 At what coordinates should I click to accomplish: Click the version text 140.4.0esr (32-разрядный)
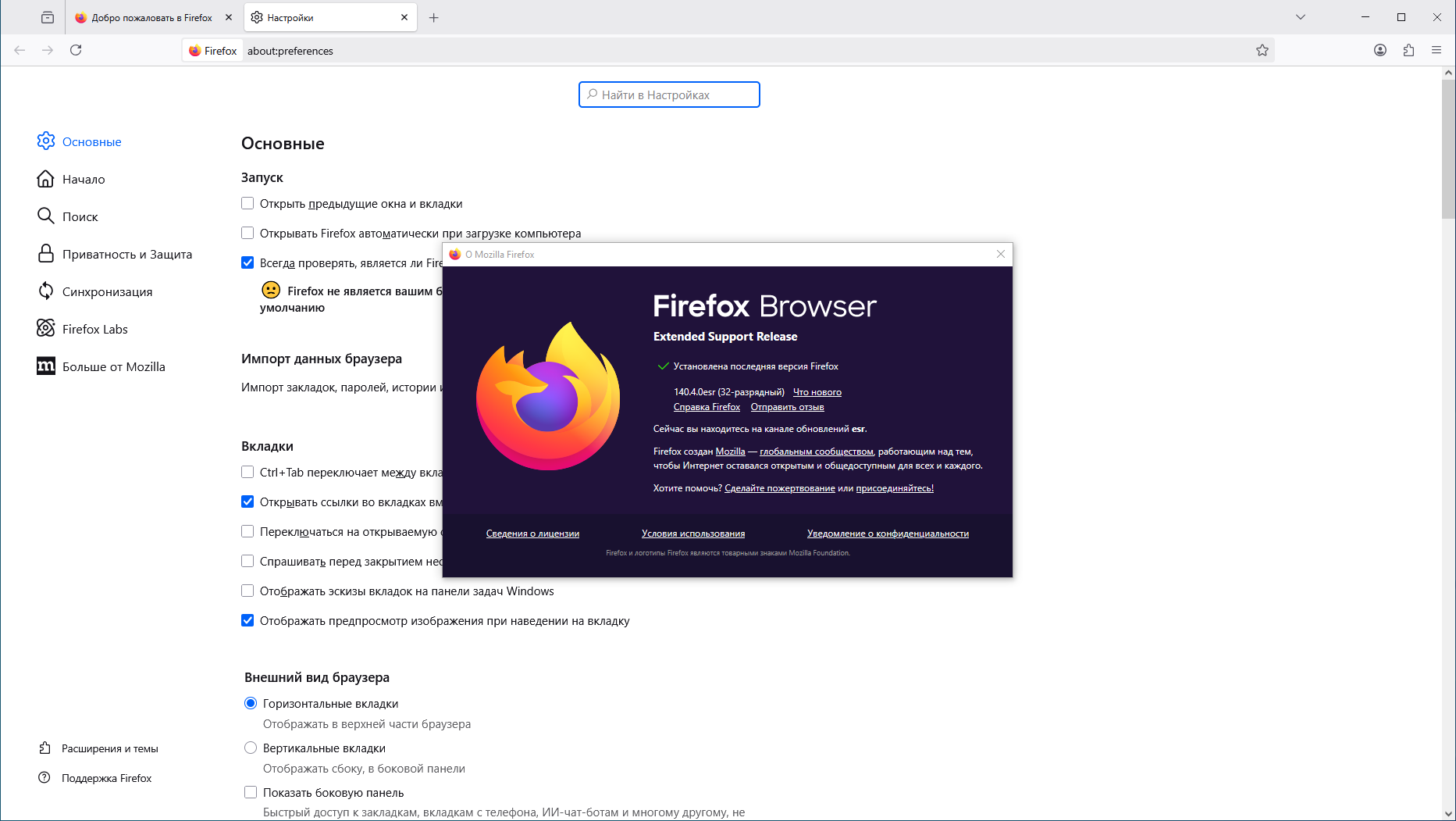(729, 392)
